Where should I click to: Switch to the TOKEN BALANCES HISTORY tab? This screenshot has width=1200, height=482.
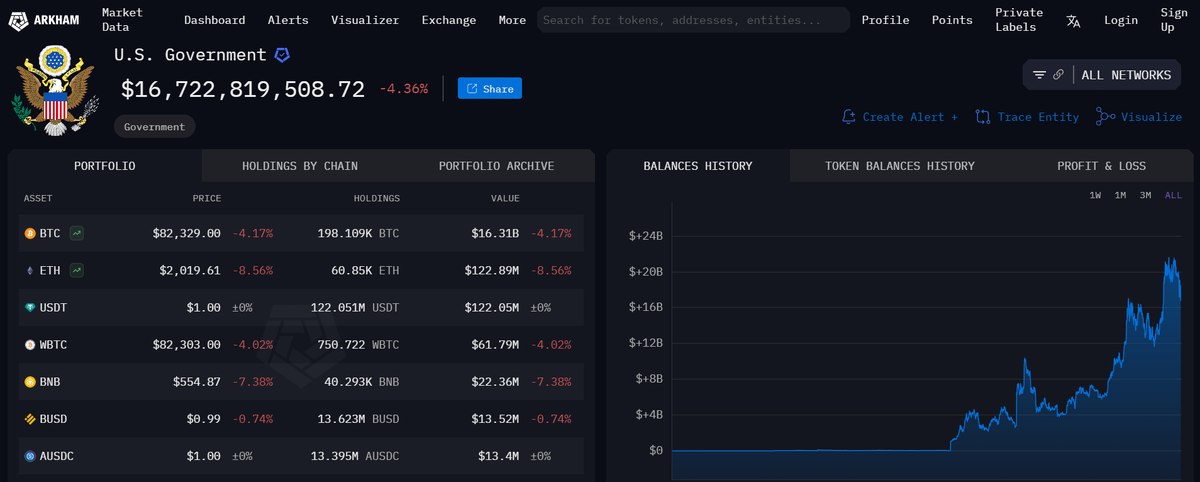tap(900, 166)
